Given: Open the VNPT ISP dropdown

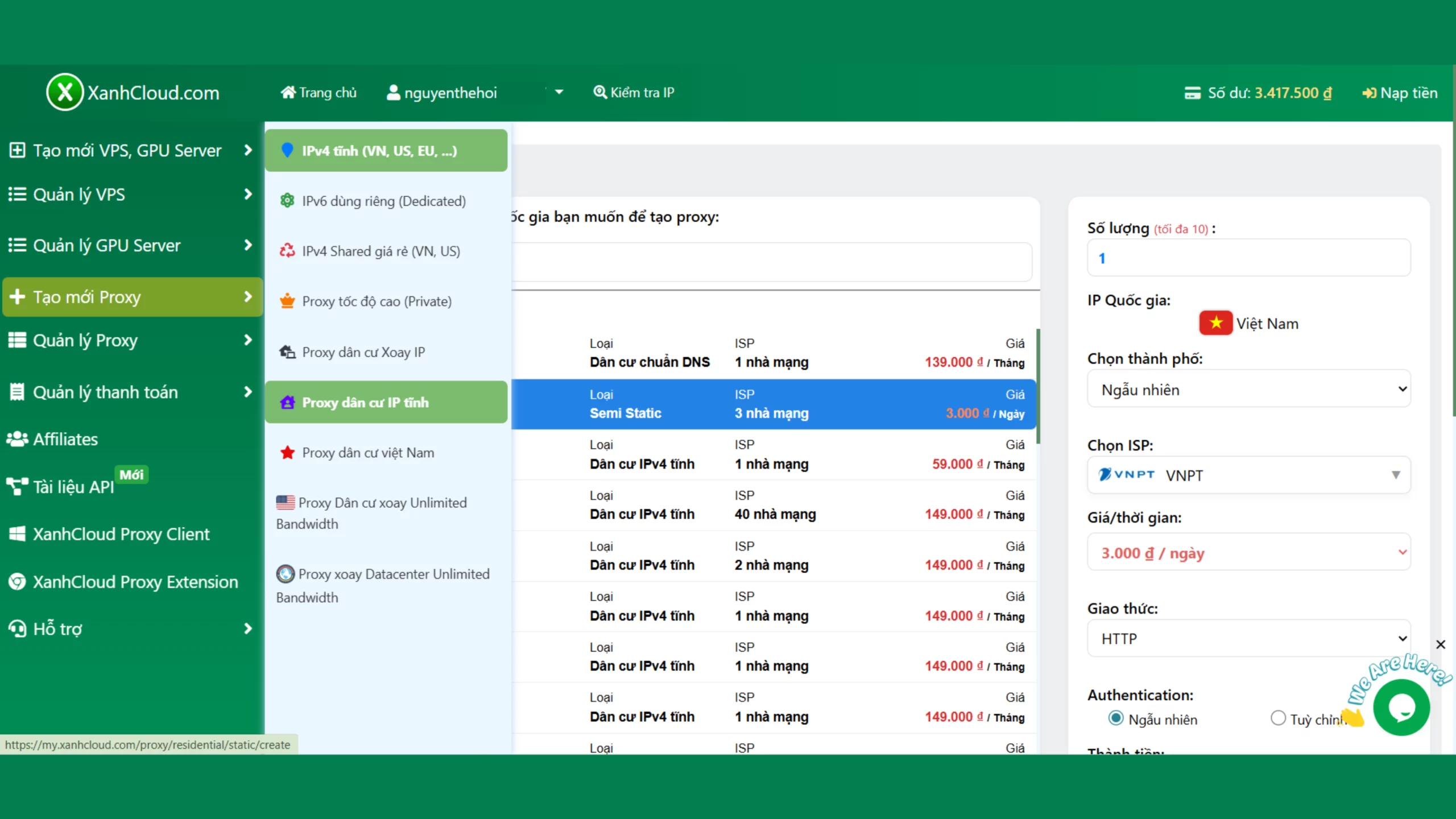Looking at the screenshot, I should coord(1248,475).
